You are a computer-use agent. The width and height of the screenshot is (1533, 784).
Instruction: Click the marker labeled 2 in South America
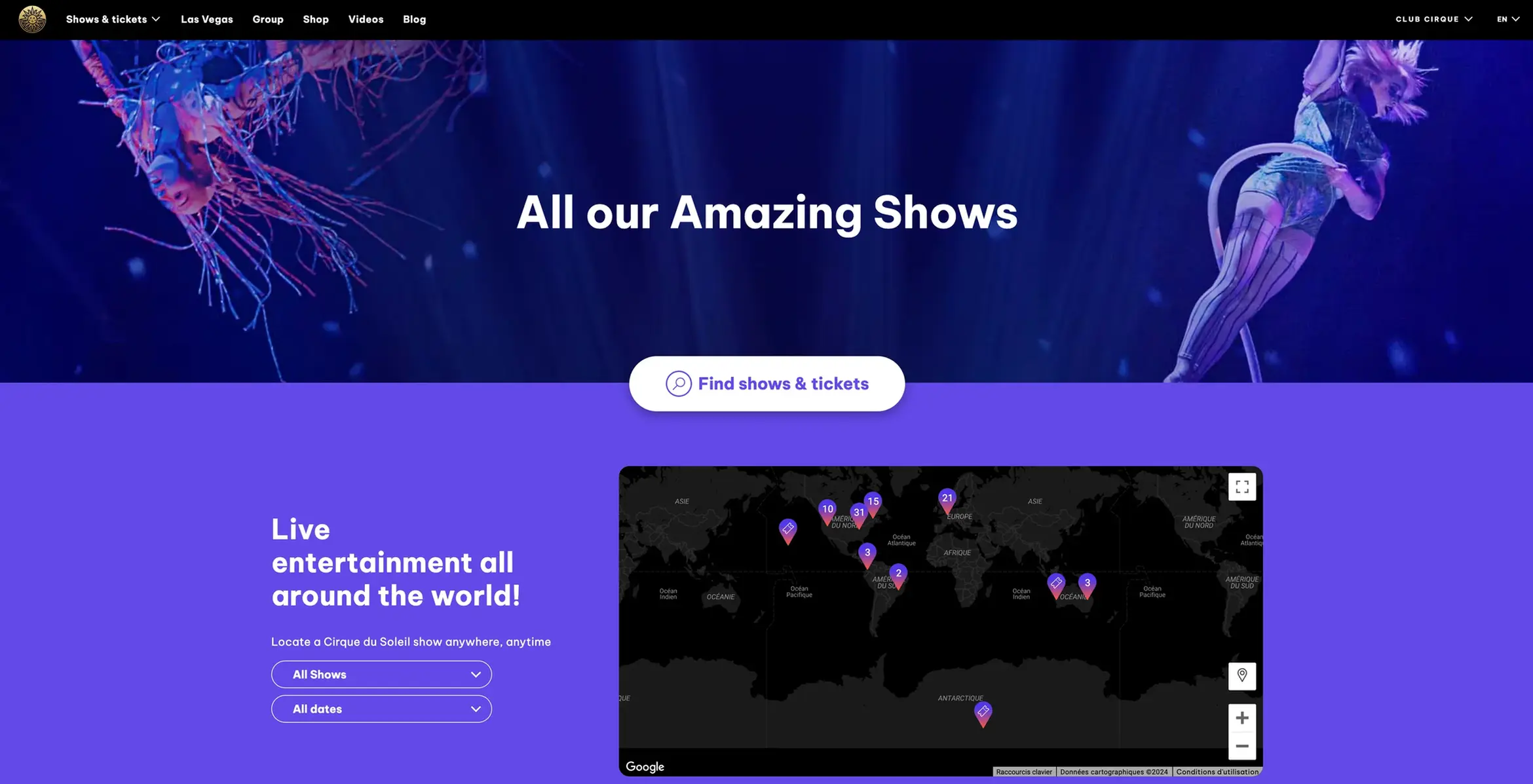coord(898,575)
